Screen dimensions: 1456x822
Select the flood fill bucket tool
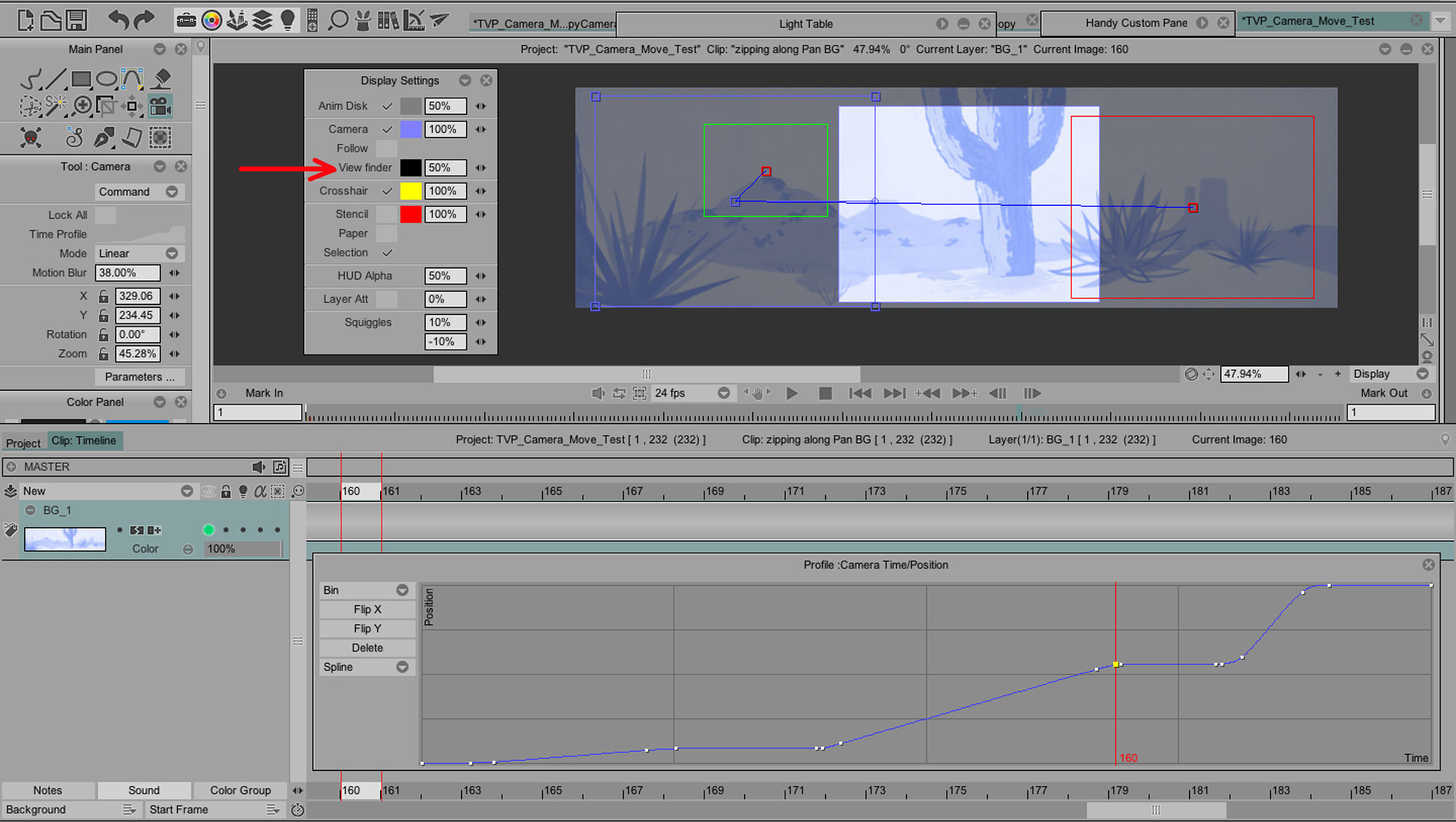point(162,79)
